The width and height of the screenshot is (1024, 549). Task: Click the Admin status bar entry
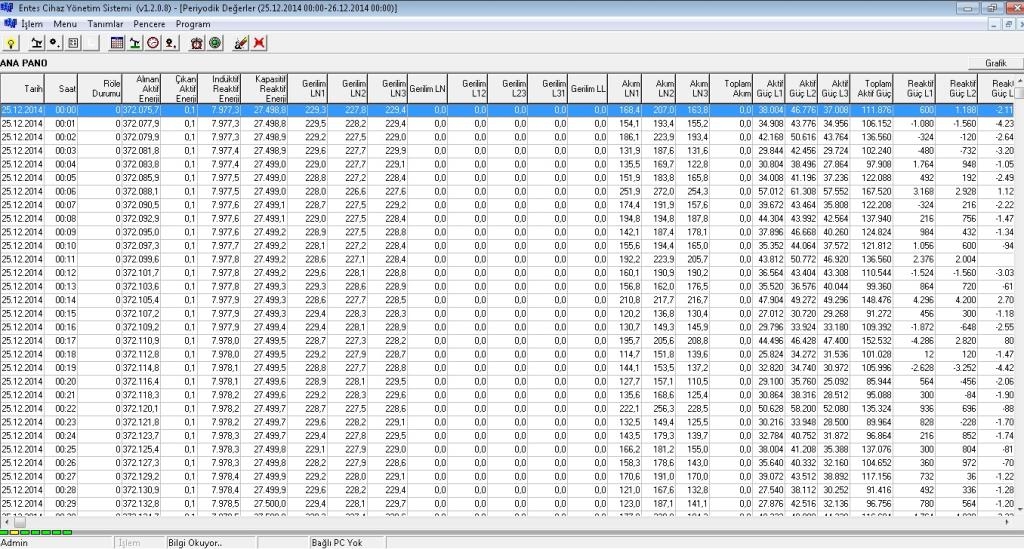tap(14, 542)
